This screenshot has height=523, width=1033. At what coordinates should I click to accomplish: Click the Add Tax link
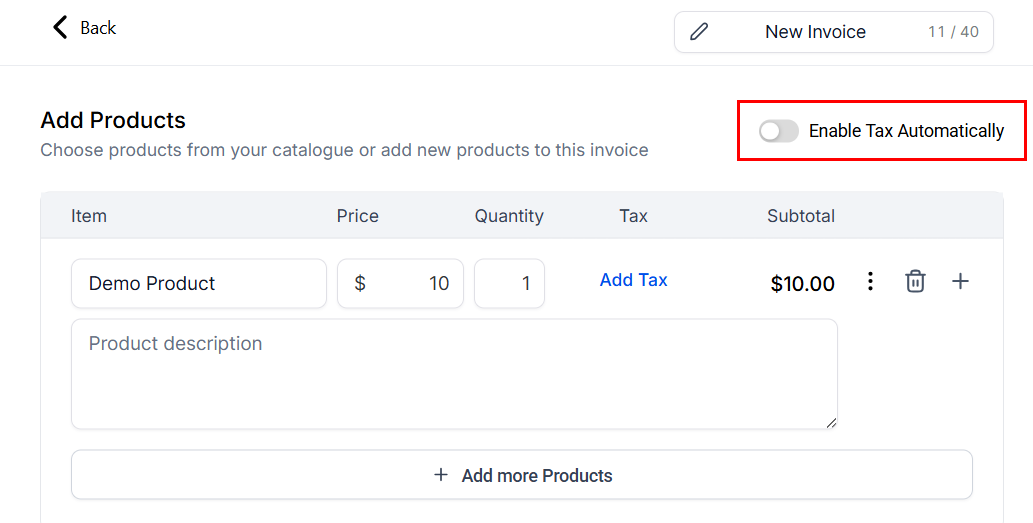pyautogui.click(x=633, y=280)
